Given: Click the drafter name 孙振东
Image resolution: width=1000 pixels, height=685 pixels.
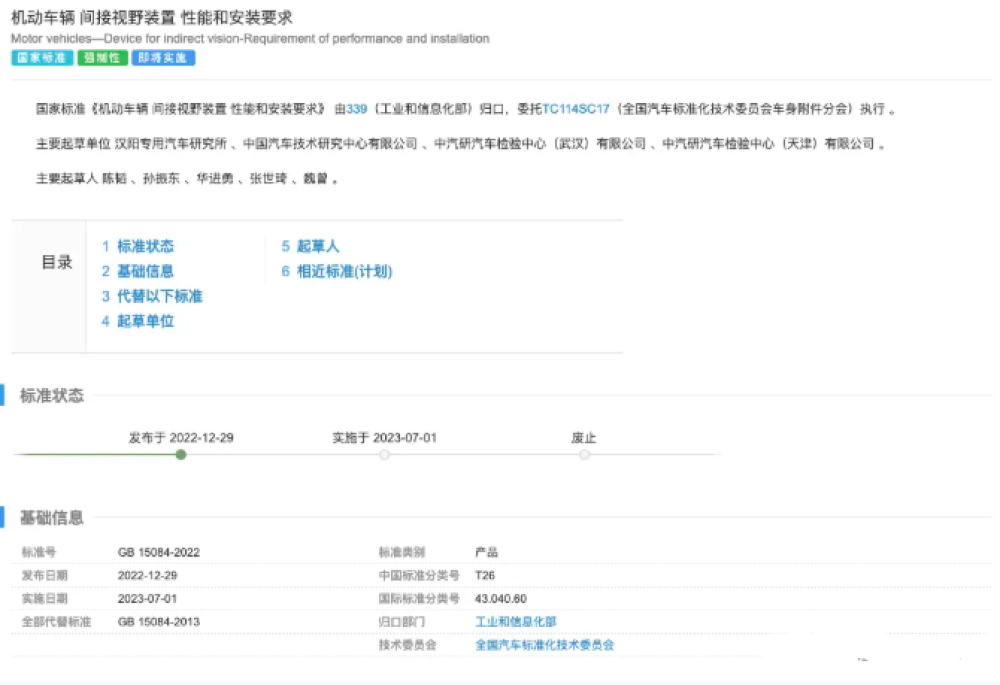Looking at the screenshot, I should click(x=161, y=179).
